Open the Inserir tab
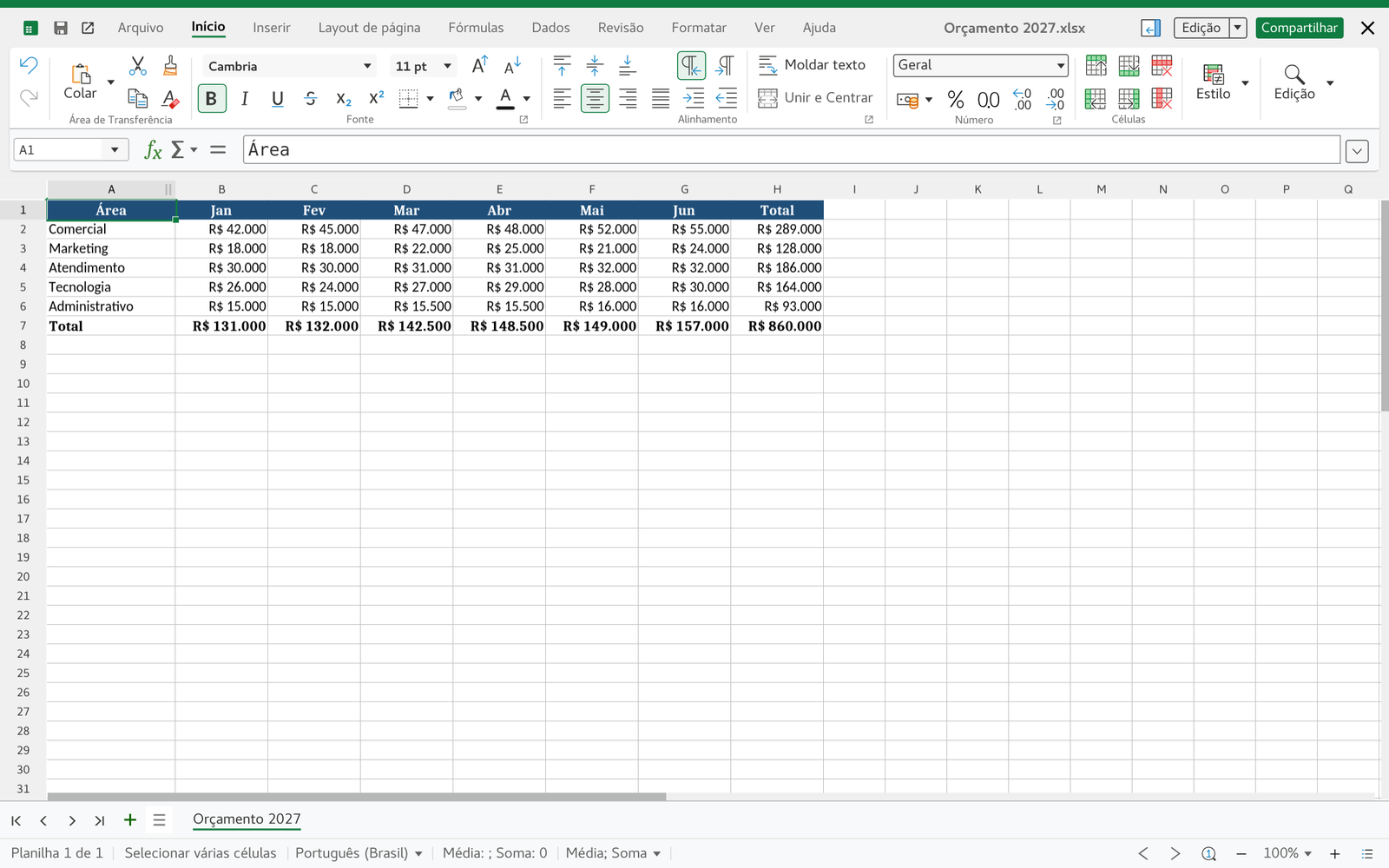 tap(272, 28)
